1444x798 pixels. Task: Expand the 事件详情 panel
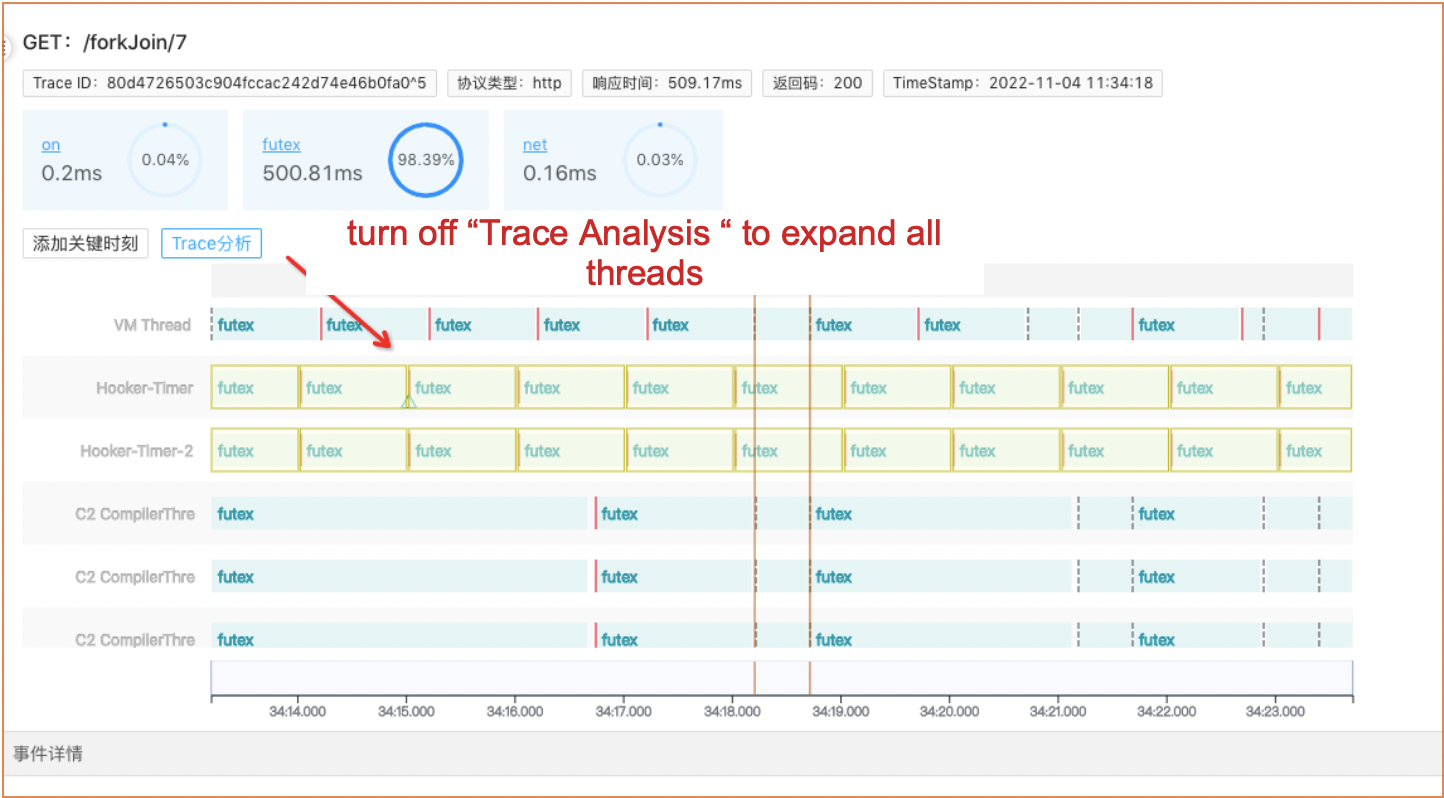(48, 754)
